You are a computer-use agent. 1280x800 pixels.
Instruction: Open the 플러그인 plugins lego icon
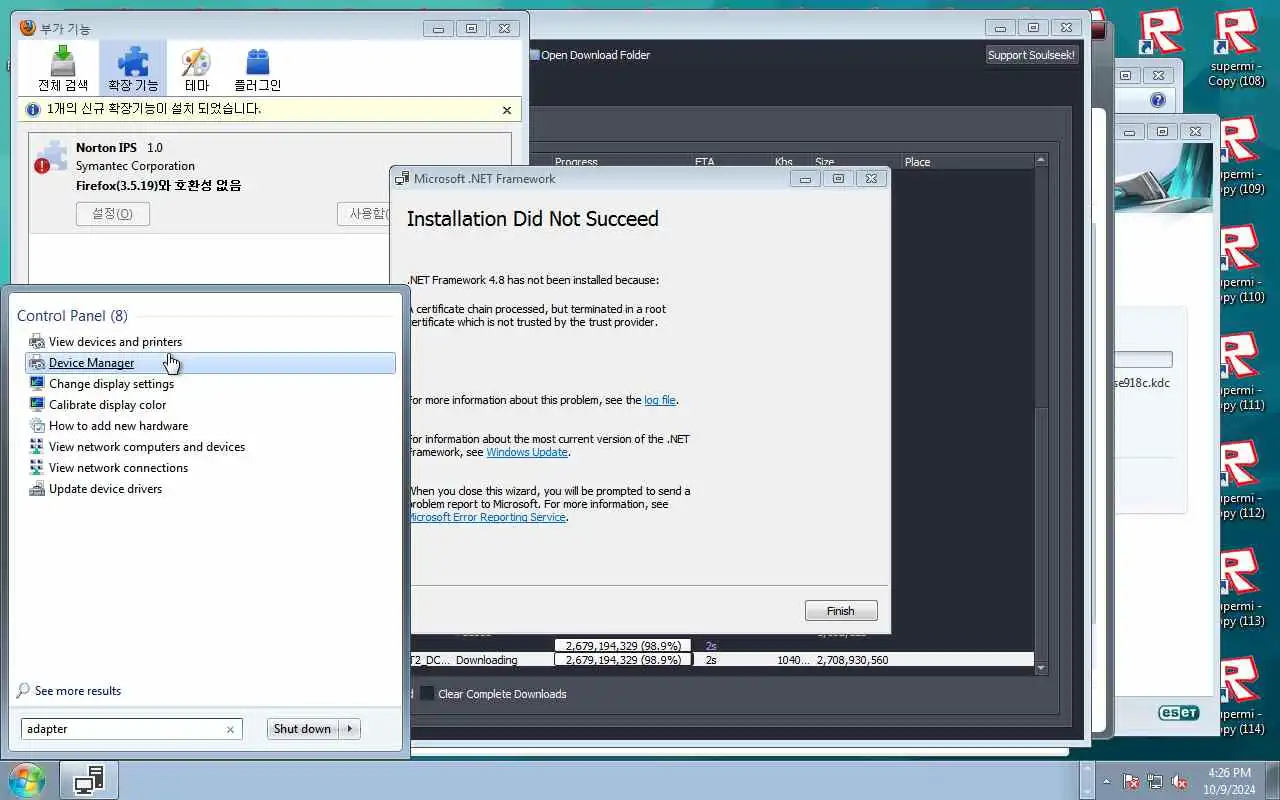[x=257, y=68]
